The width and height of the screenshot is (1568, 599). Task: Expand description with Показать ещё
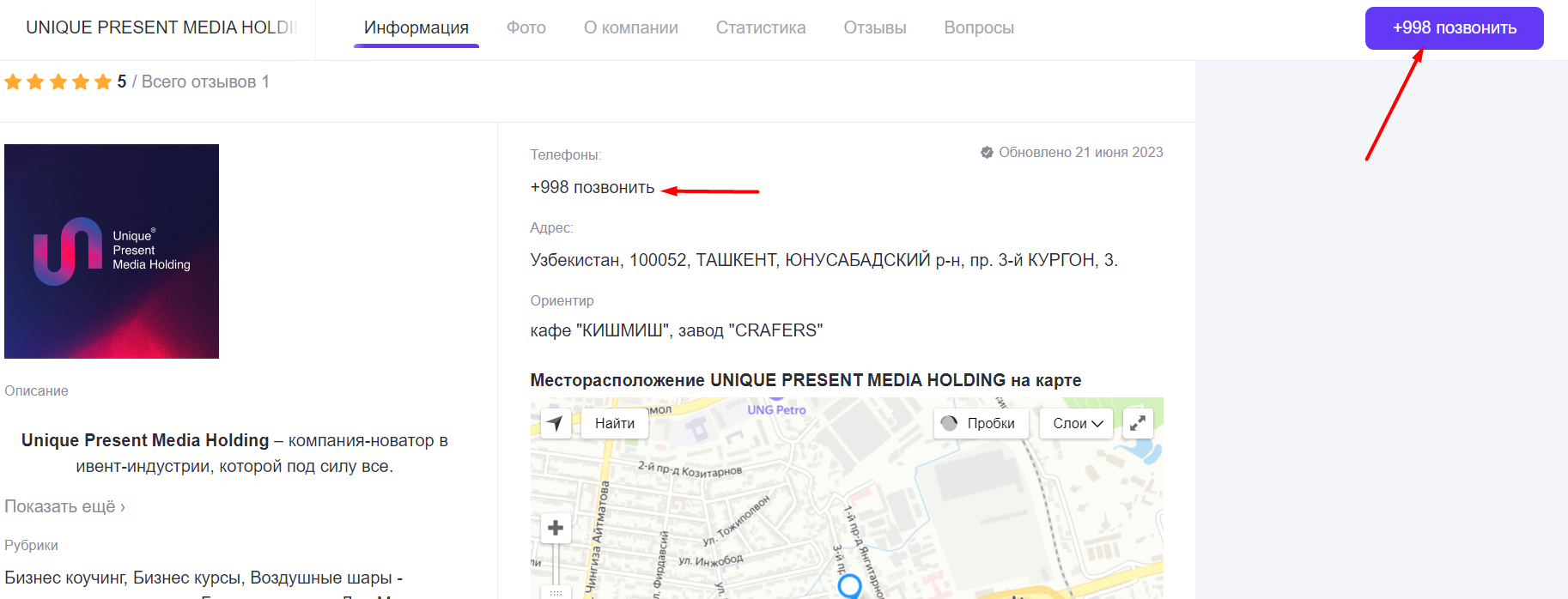64,506
